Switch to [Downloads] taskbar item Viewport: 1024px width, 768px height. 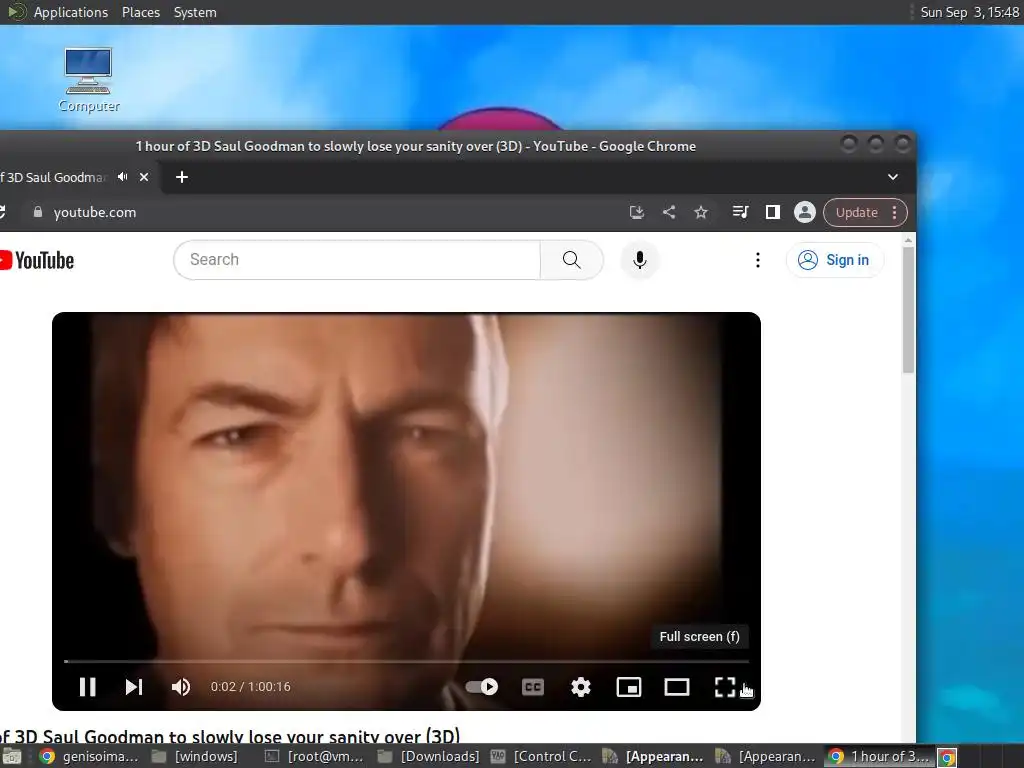pos(430,756)
